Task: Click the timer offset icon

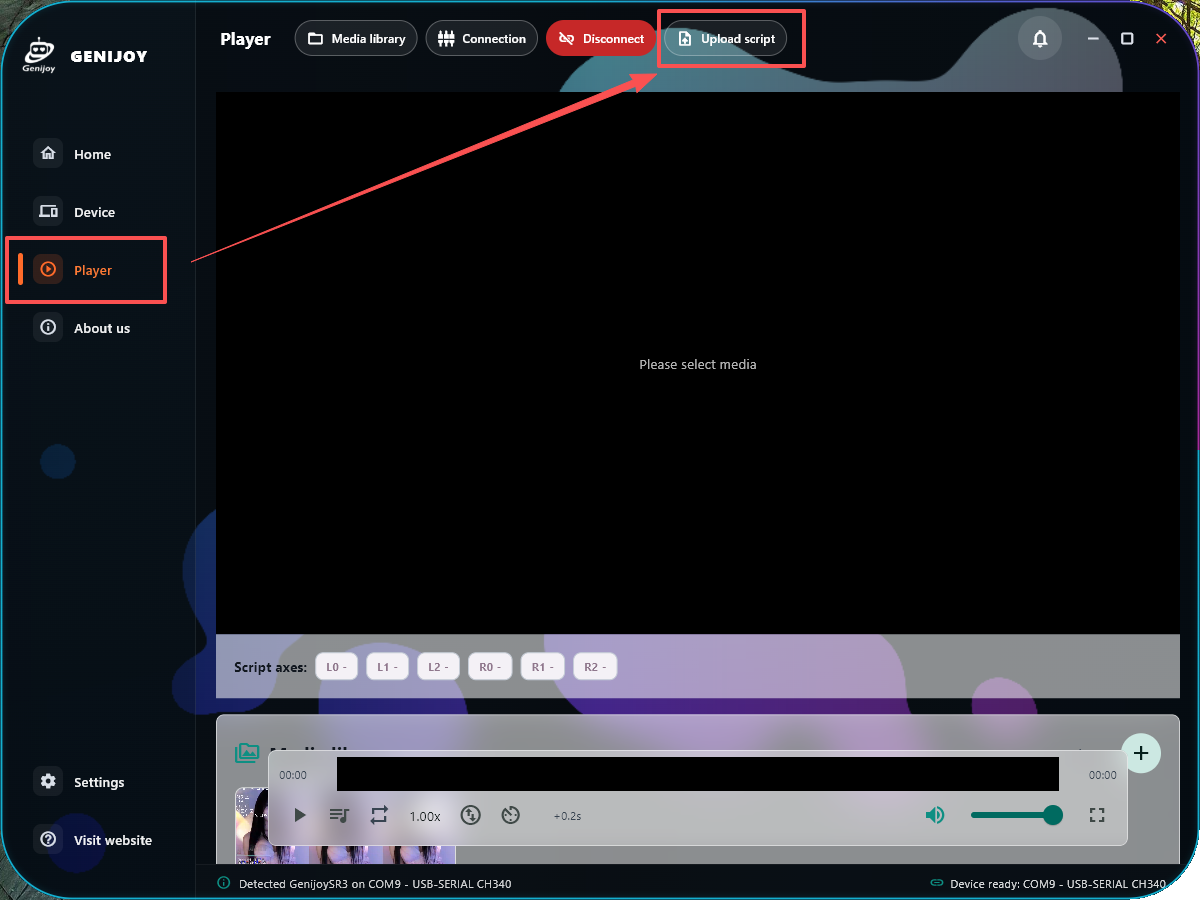Action: point(511,815)
